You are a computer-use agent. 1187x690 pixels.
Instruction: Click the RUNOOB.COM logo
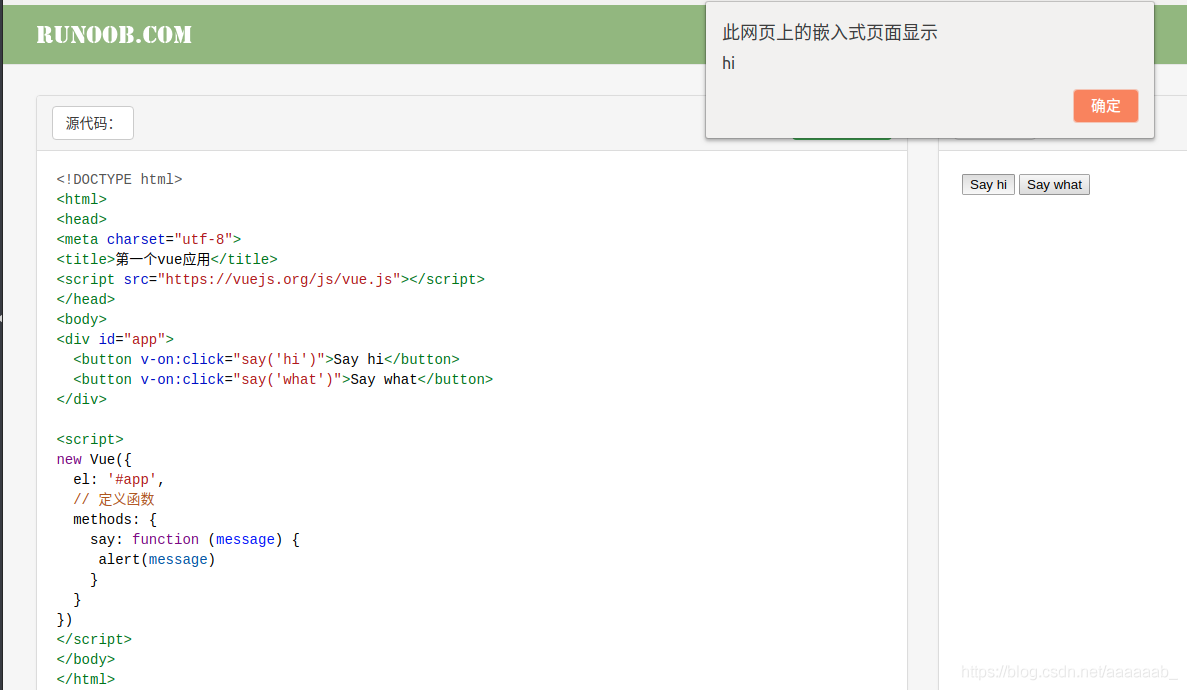pyautogui.click(x=114, y=35)
